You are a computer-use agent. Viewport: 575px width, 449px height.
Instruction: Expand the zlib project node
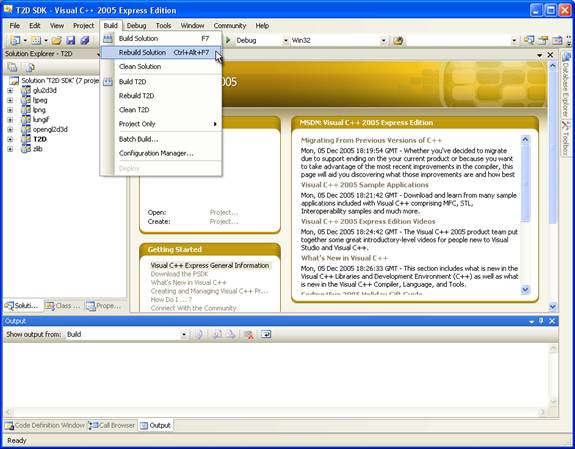point(10,149)
